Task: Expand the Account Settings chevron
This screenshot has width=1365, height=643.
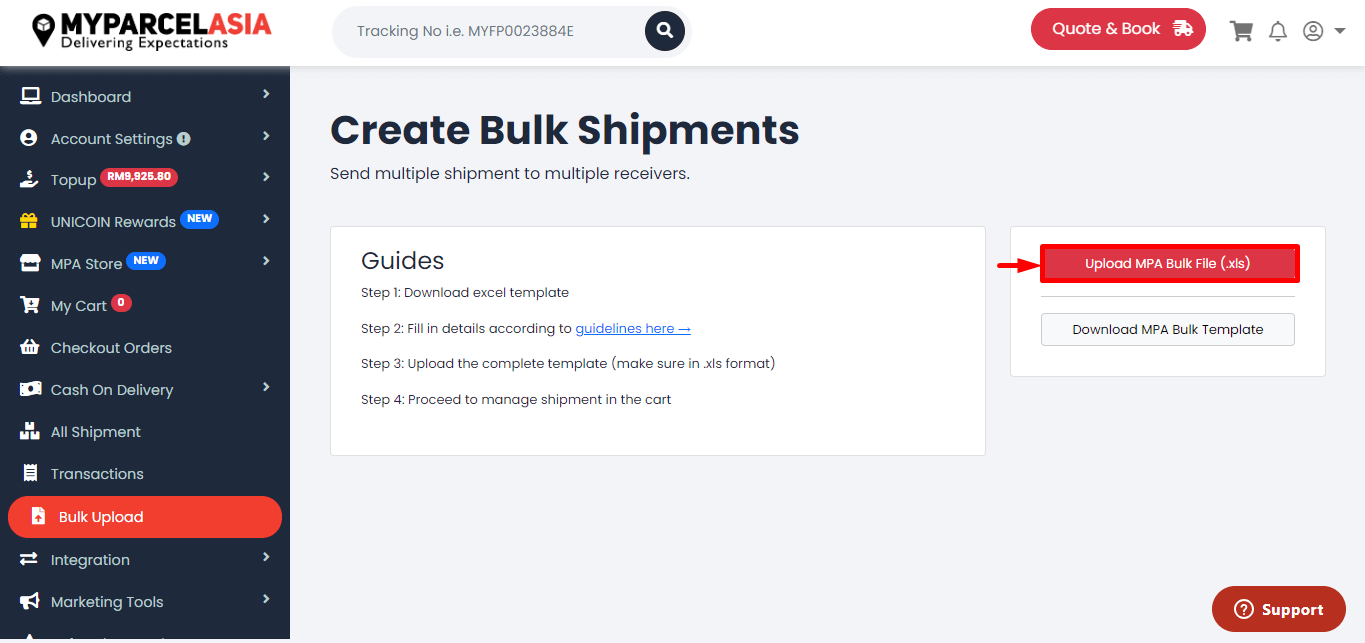Action: coord(266,136)
